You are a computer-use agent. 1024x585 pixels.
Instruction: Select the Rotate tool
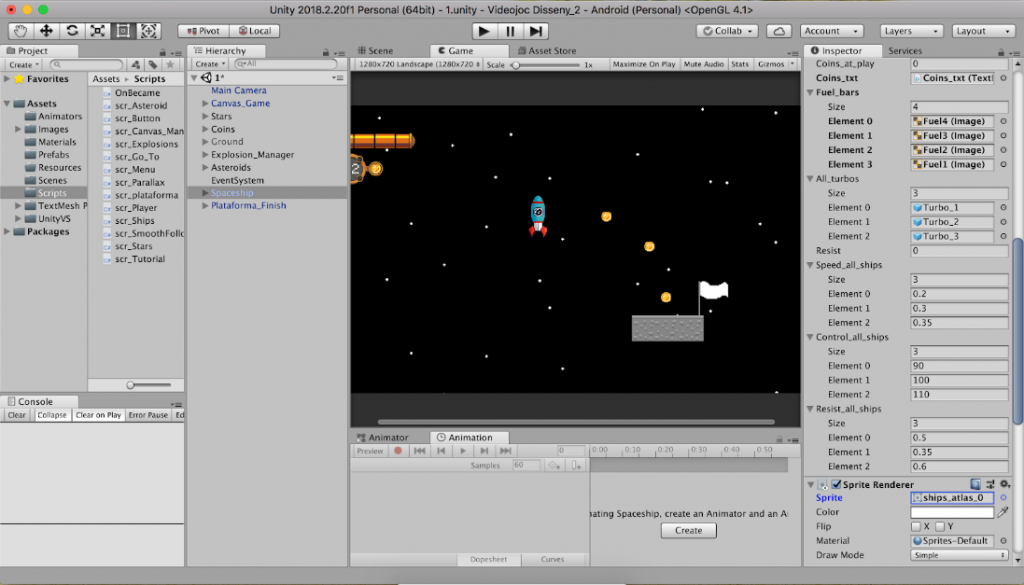click(x=72, y=31)
